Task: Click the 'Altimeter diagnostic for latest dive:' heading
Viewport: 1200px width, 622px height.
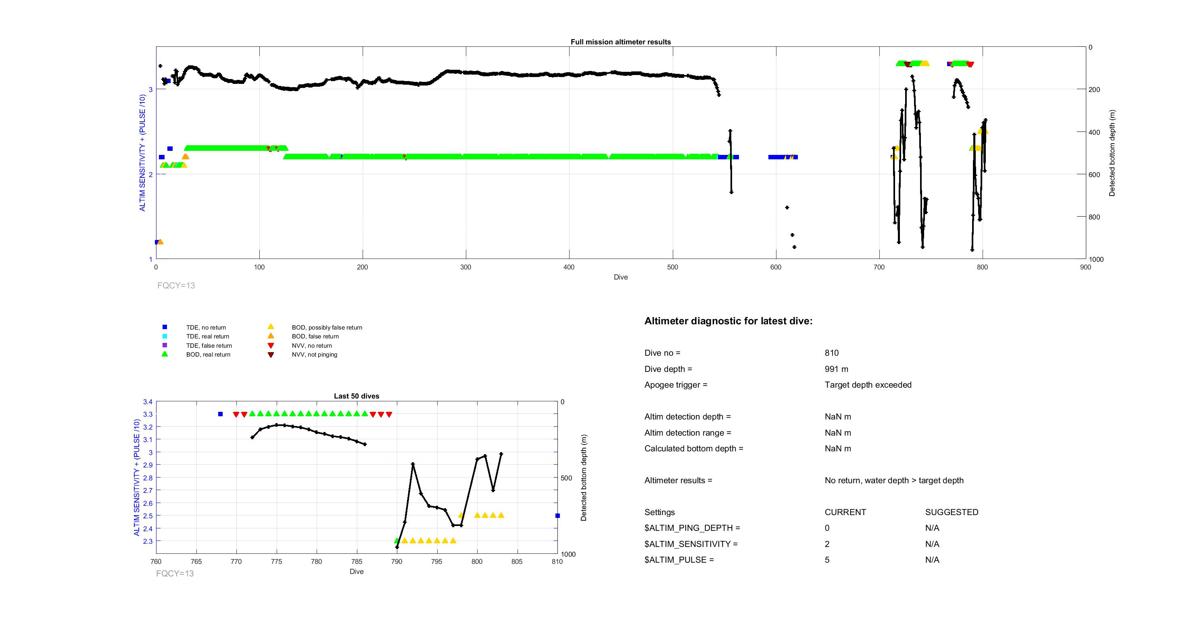Action: click(x=728, y=321)
